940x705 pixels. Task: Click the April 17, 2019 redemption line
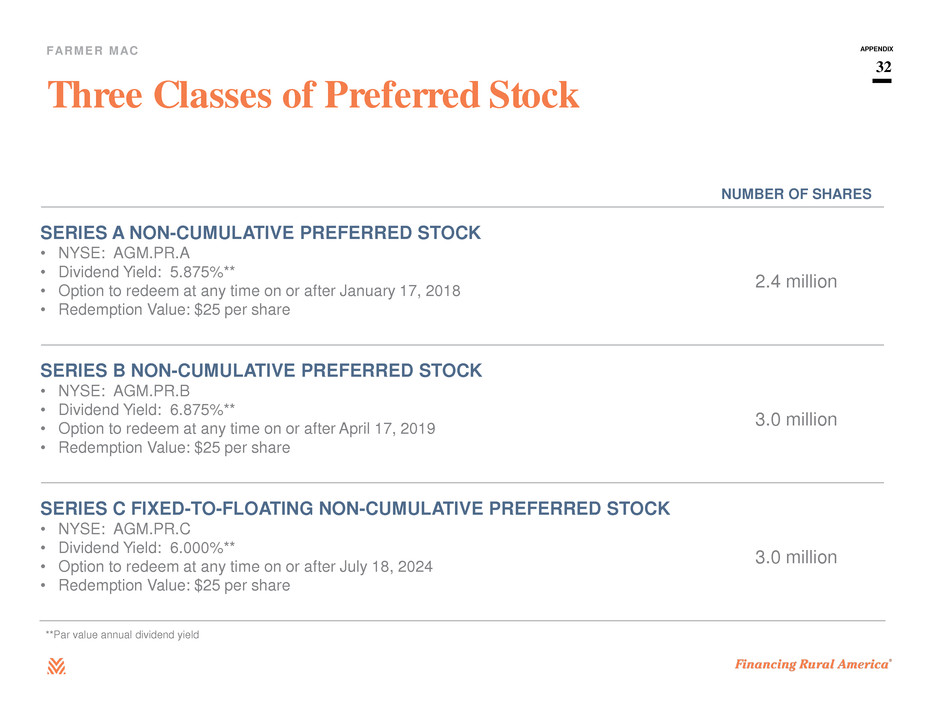[x=246, y=429]
